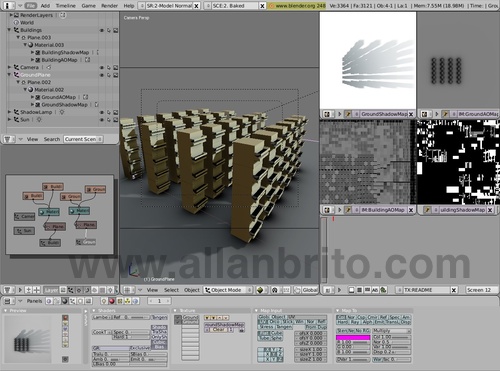This screenshot has width=500, height=371.
Task: Click the Clear button in Texture panel
Action: pyautogui.click(x=219, y=329)
